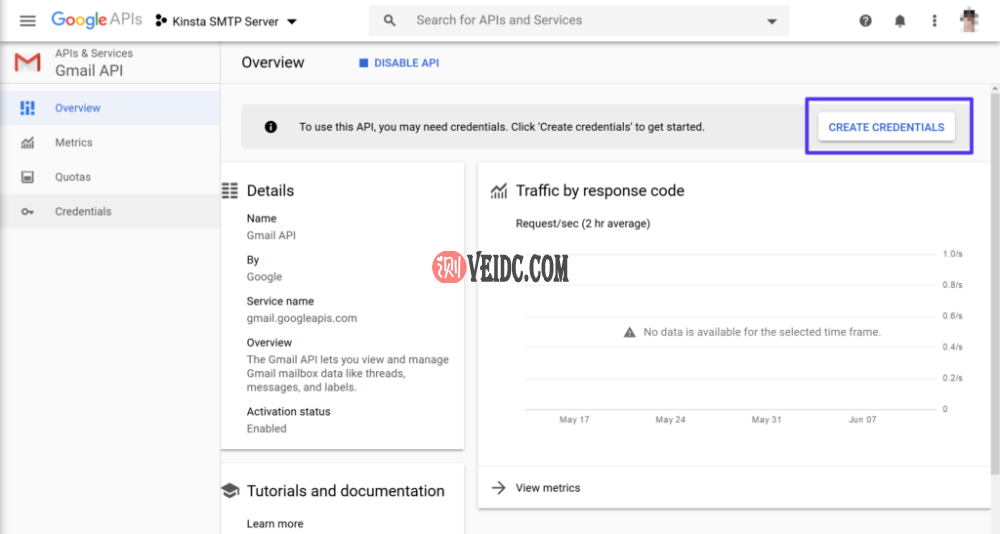Open the three-dot settings menu

coord(934,21)
